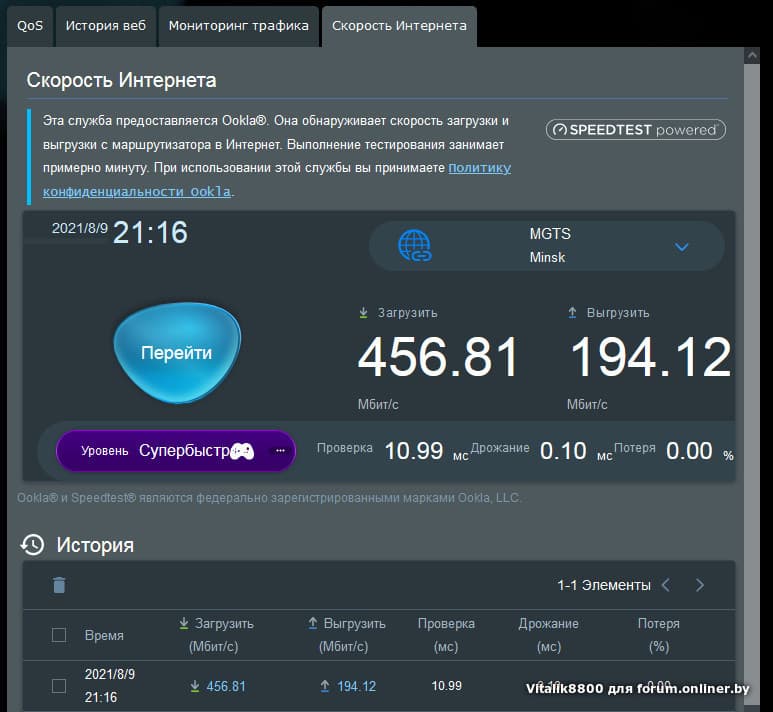
Task: Click the gamepad icon in level badge
Action: click(x=242, y=451)
